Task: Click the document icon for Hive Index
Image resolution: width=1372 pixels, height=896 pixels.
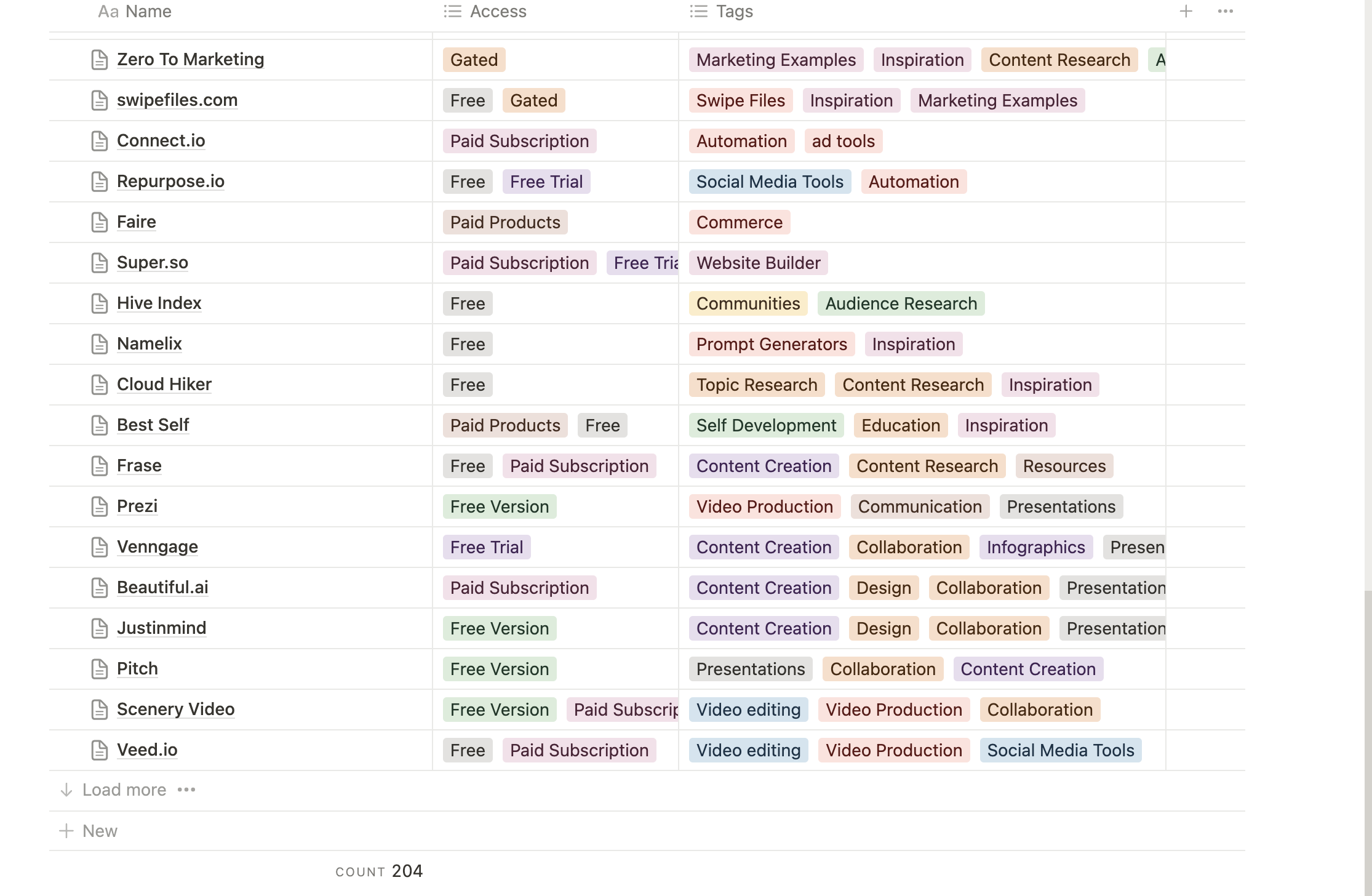Action: pyautogui.click(x=99, y=303)
